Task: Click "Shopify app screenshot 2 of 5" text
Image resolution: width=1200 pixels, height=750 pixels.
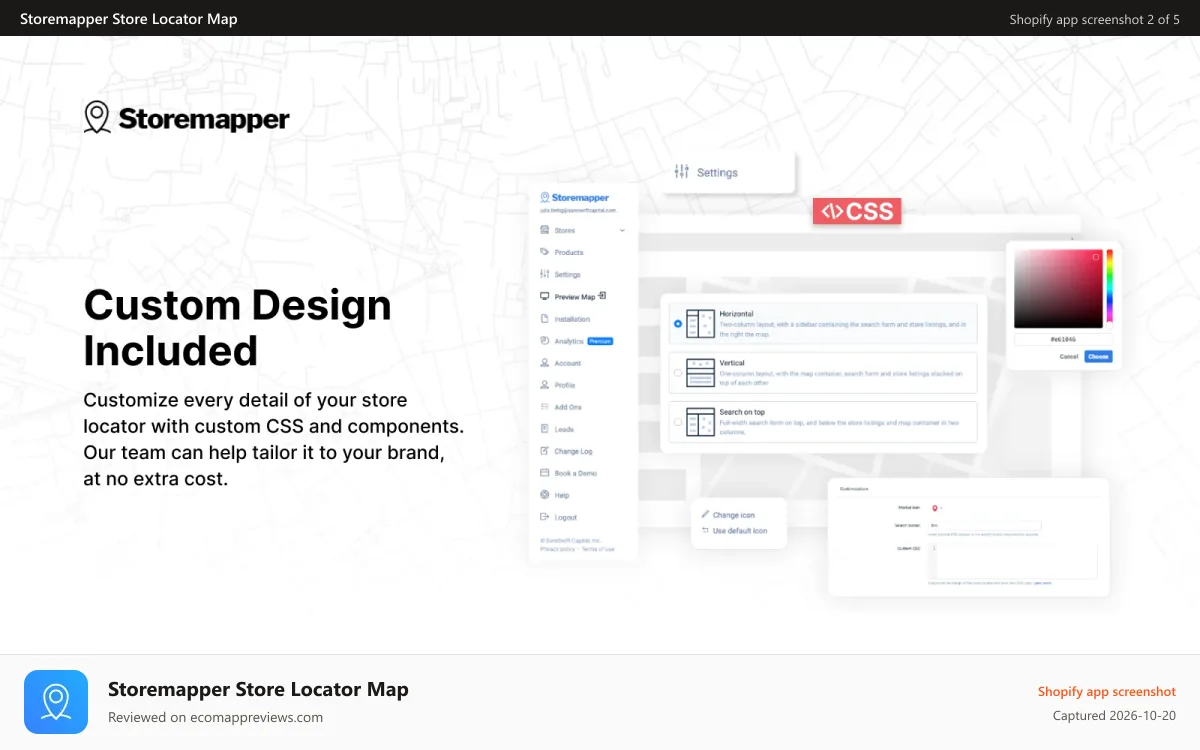Action: pyautogui.click(x=1094, y=19)
